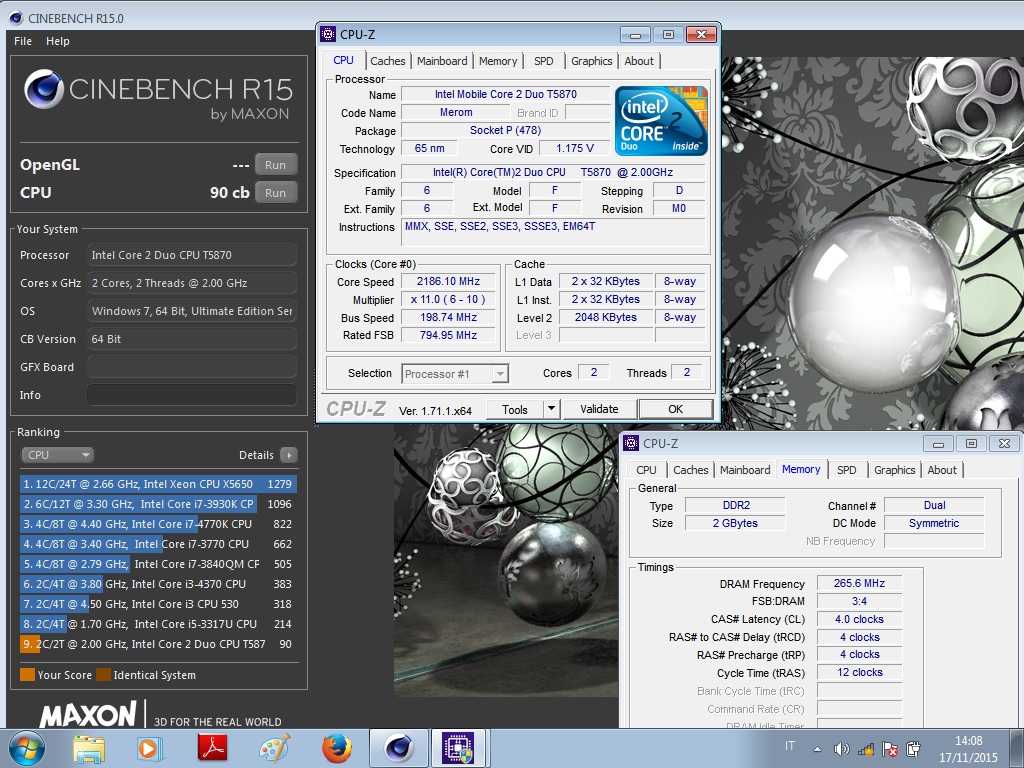Select Core i3-4370 ranking row
This screenshot has width=1024, height=768.
click(x=159, y=584)
